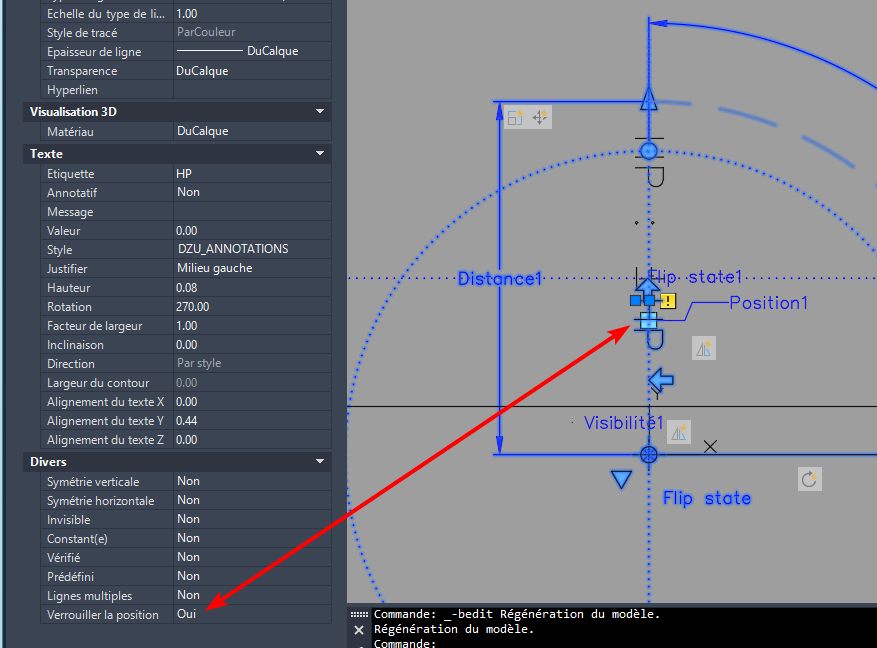Toggle the Symétrie verticale value Non
877x648 pixels.
[x=252, y=481]
